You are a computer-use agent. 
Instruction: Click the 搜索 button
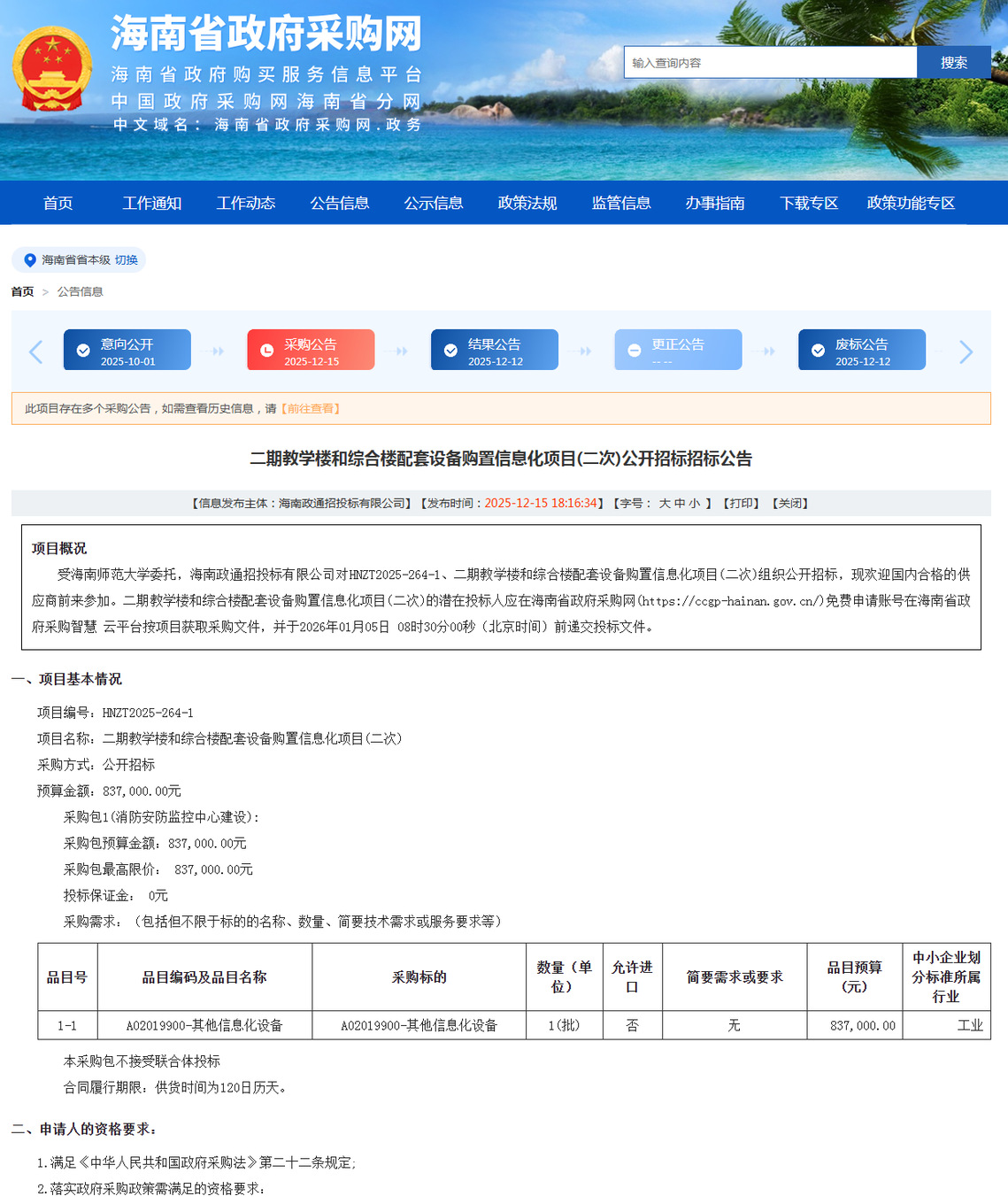(953, 63)
